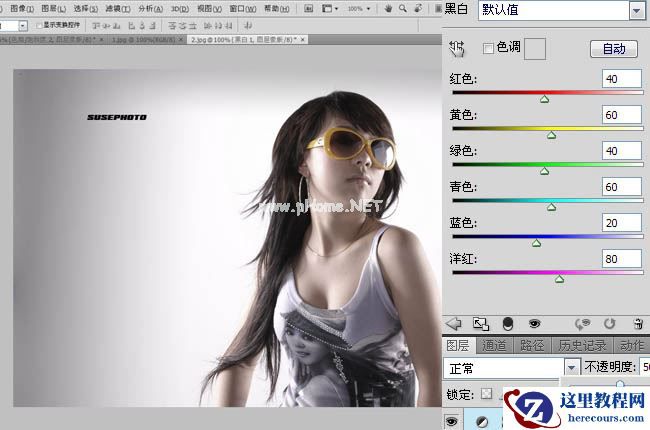Toggle the 显示变换控件 checkbox
The width and height of the screenshot is (650, 430).
tap(39, 26)
